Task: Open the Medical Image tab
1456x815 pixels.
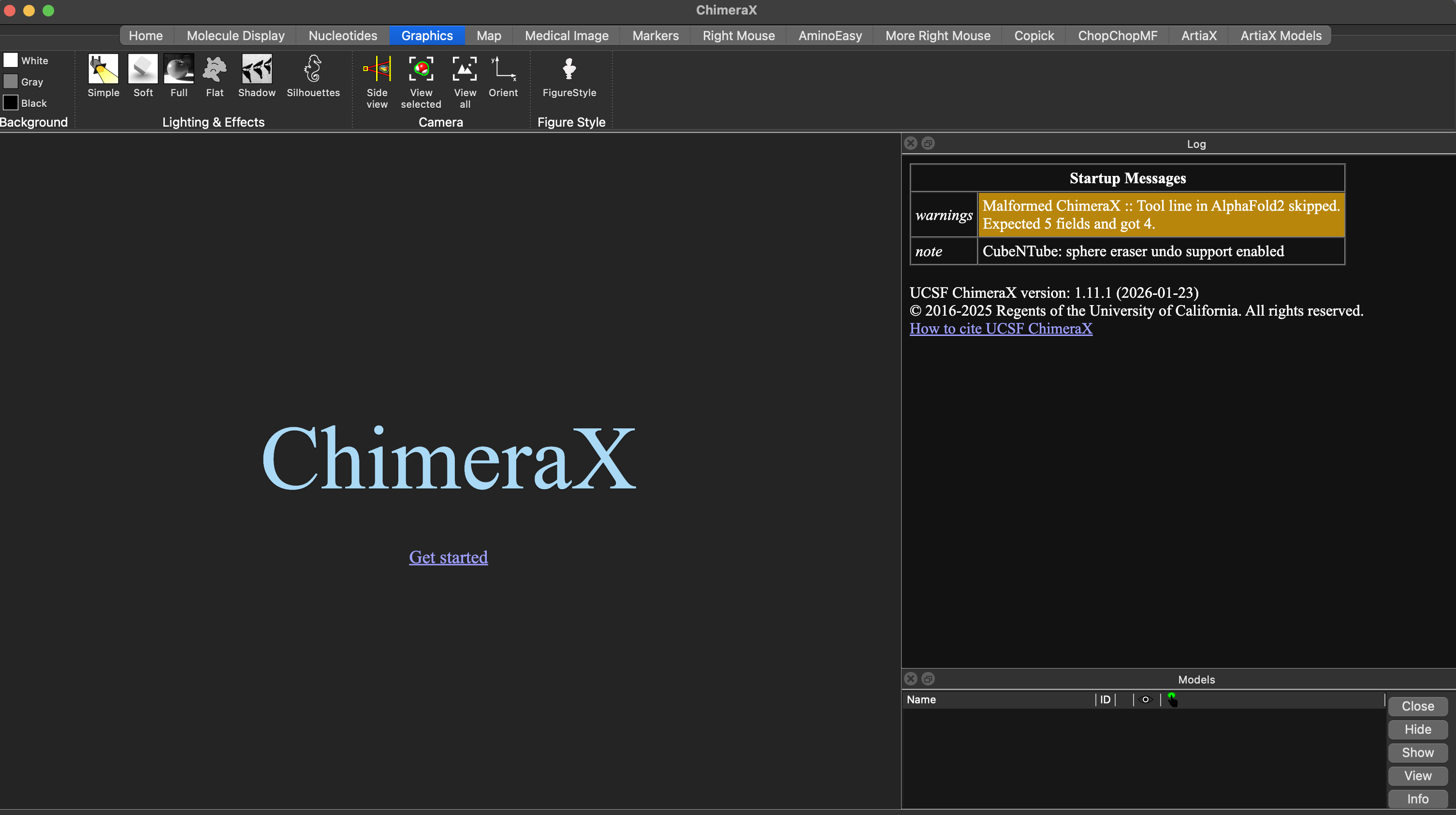Action: [x=567, y=36]
